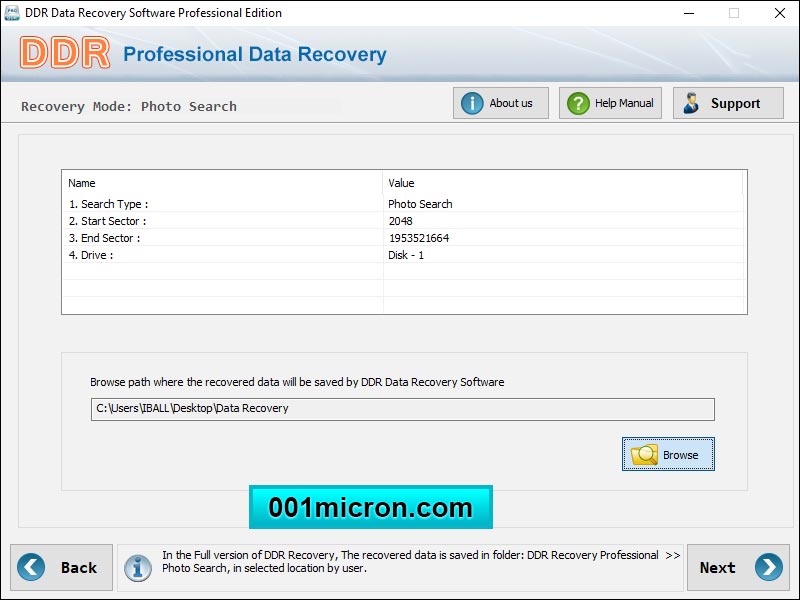This screenshot has width=800, height=600.
Task: Click the value 1953521664
Action: coord(419,238)
